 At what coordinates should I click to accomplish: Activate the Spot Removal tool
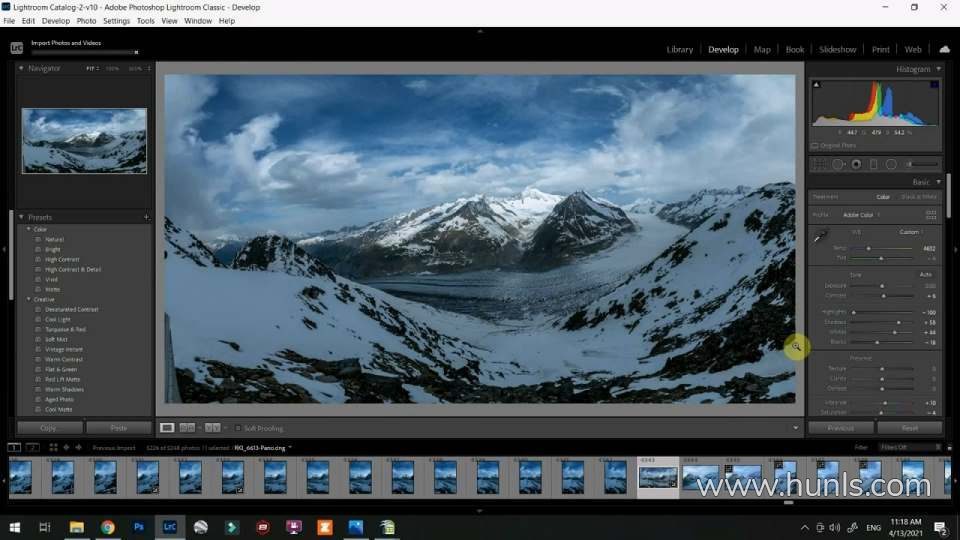click(x=839, y=164)
